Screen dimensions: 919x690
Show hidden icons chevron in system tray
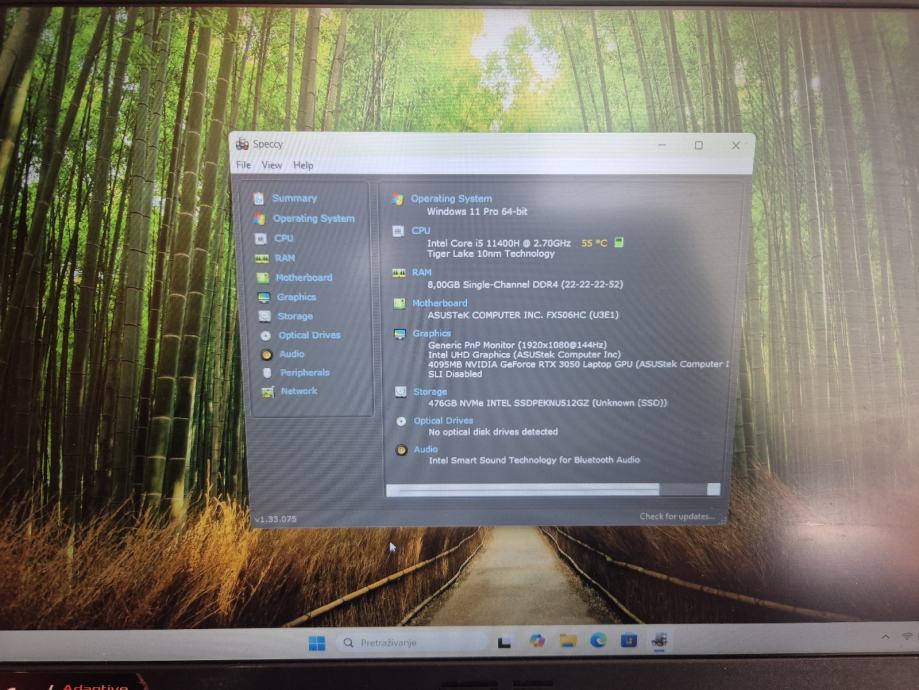885,636
